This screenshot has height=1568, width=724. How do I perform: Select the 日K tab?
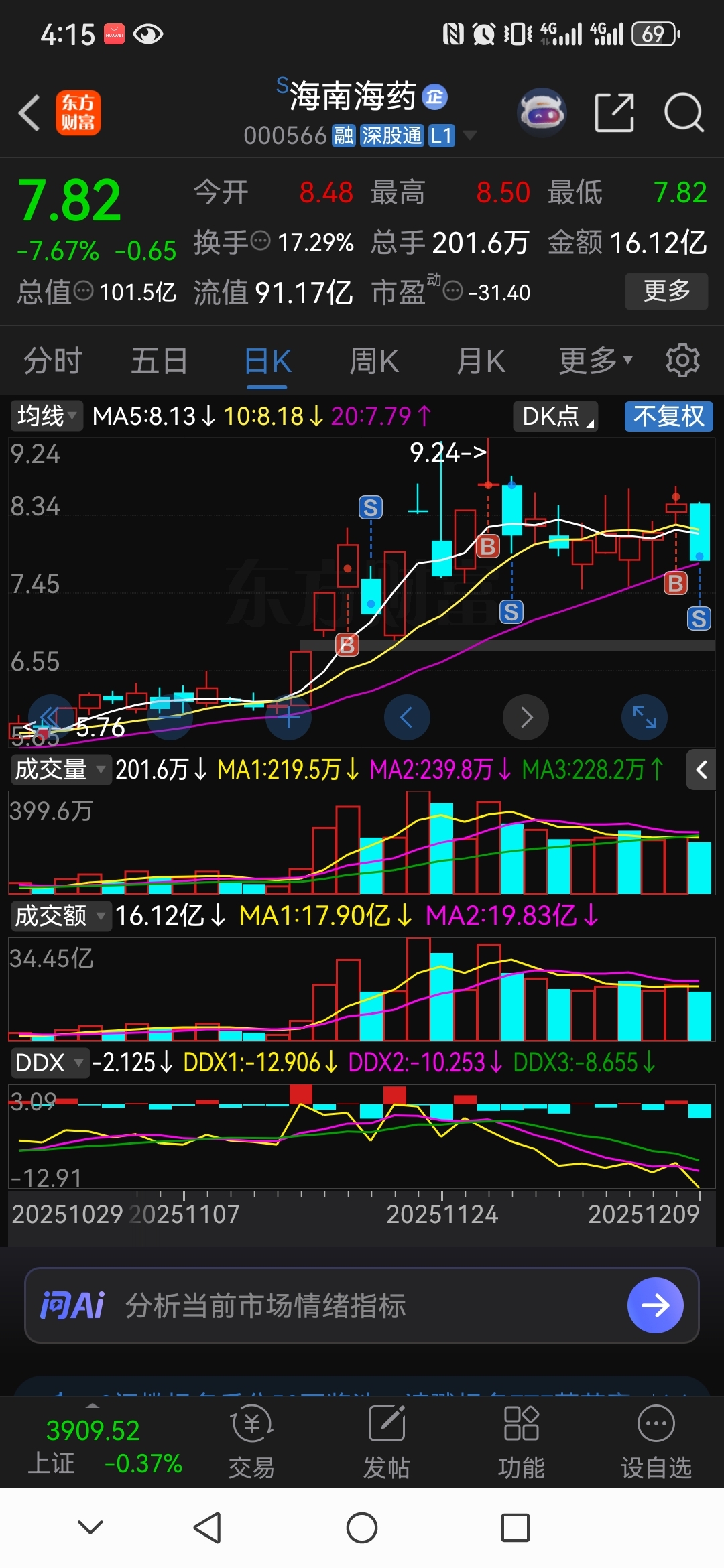coord(267,361)
